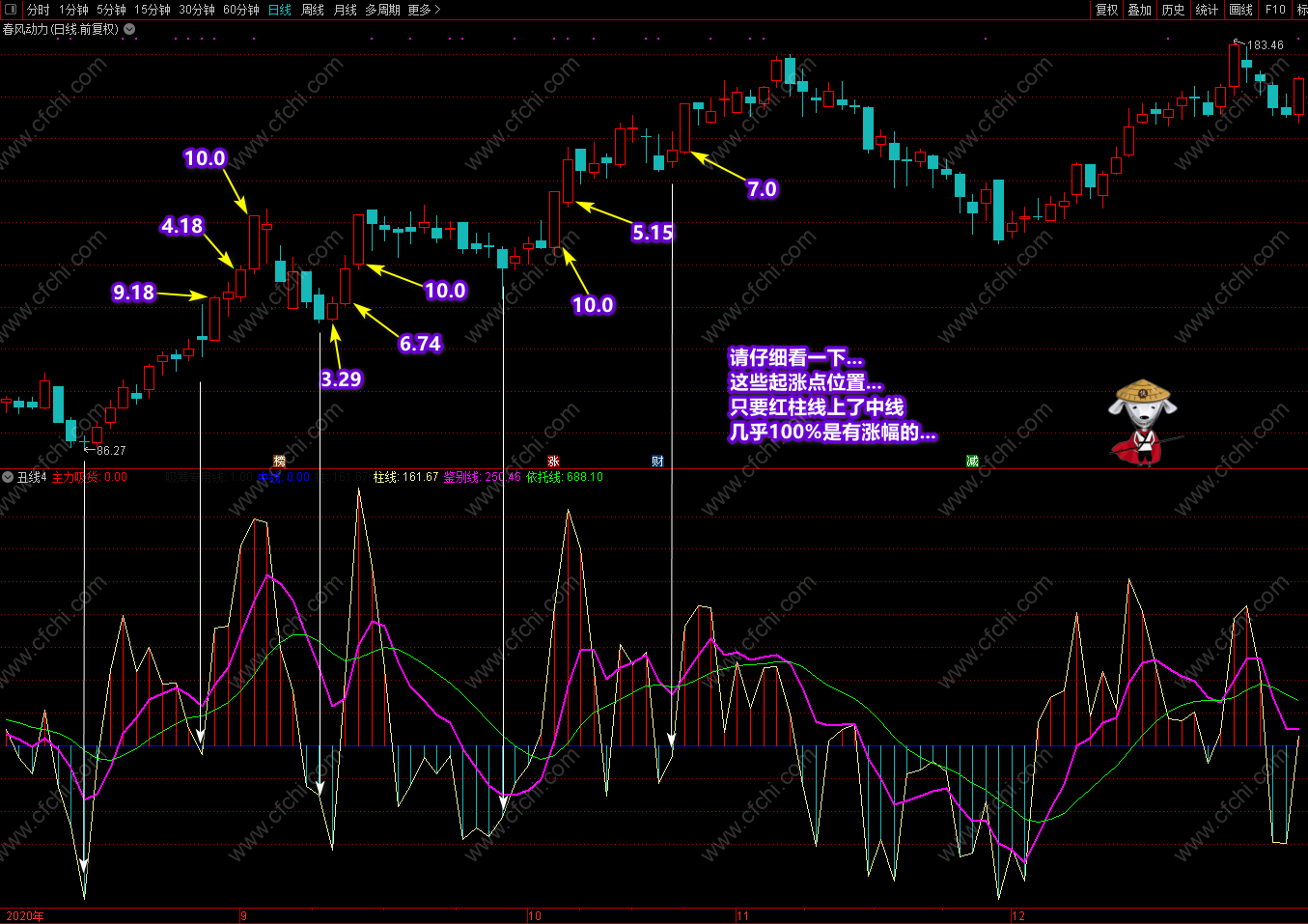This screenshot has height=924, width=1308.
Task: Switch to the 分时 tab
Action: (38, 10)
